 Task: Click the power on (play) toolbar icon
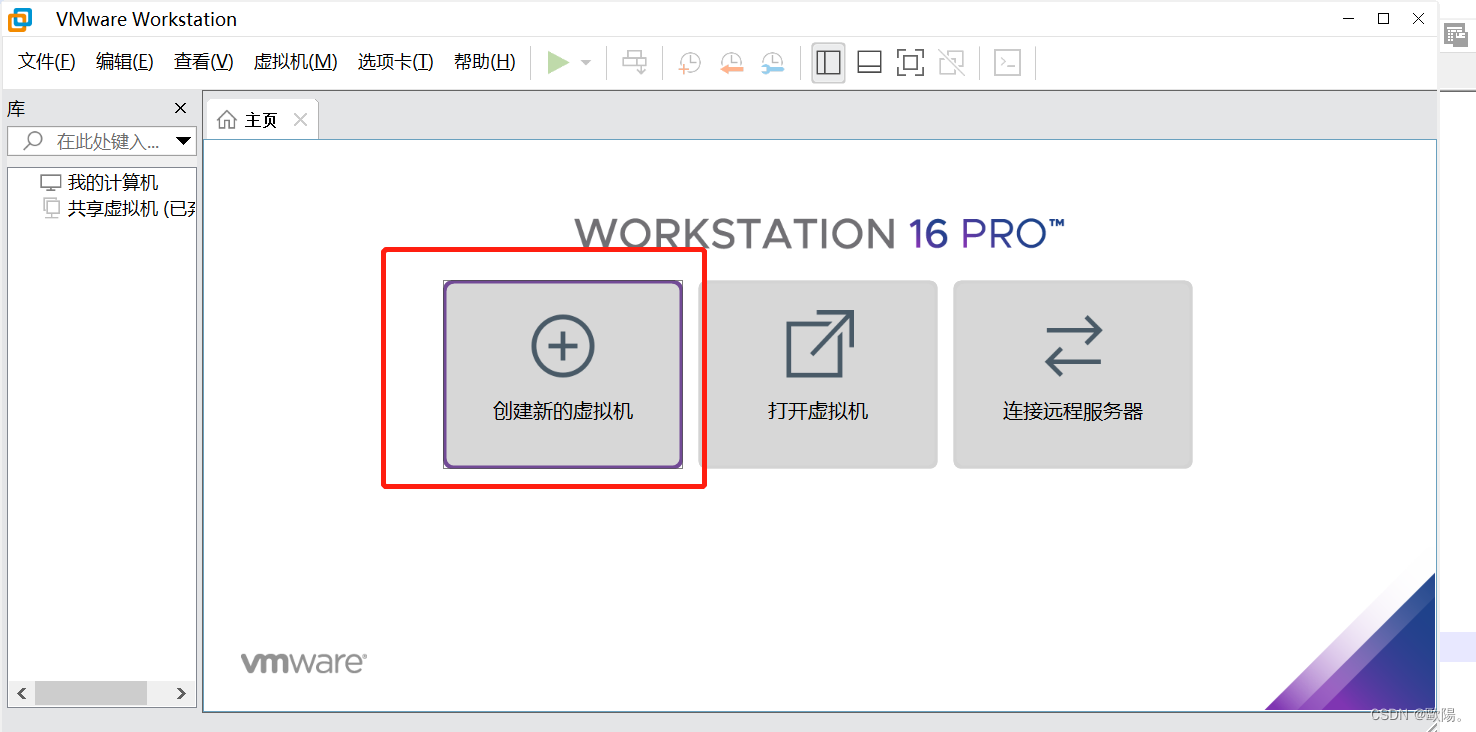tap(558, 63)
